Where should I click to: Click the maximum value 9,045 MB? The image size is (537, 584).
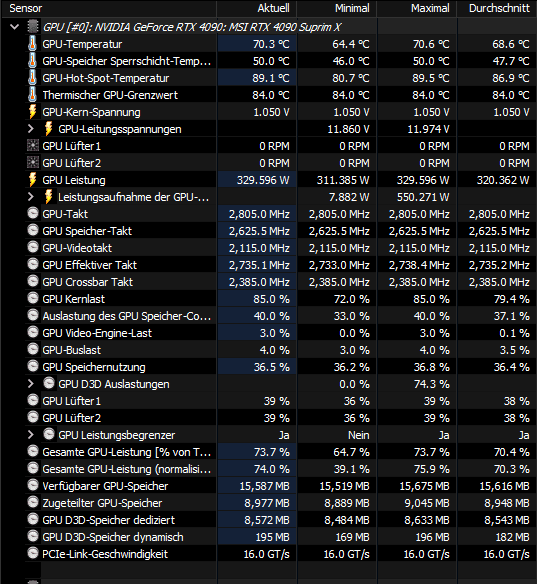[427, 503]
